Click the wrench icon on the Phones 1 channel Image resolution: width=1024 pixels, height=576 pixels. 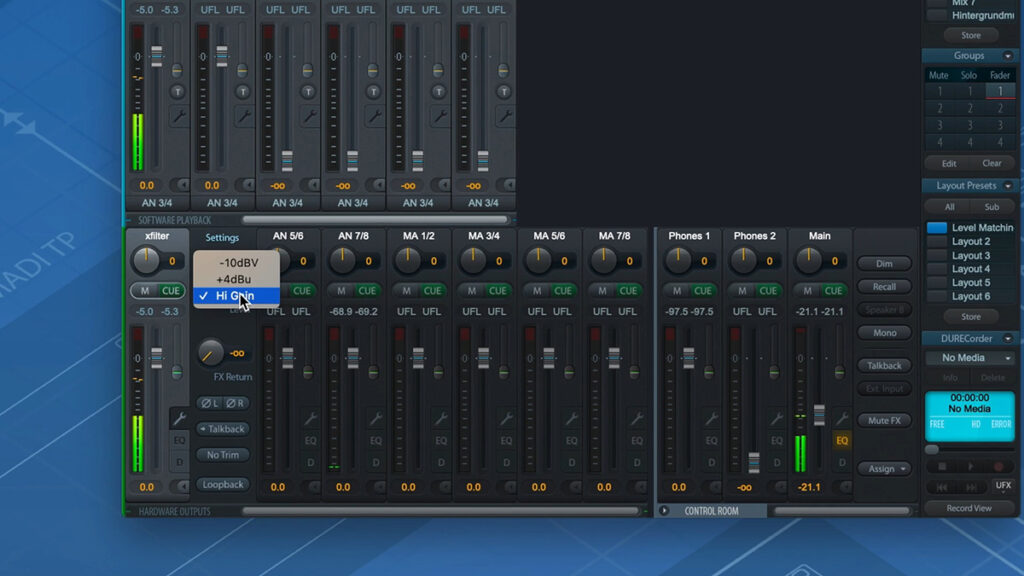pyautogui.click(x=711, y=419)
